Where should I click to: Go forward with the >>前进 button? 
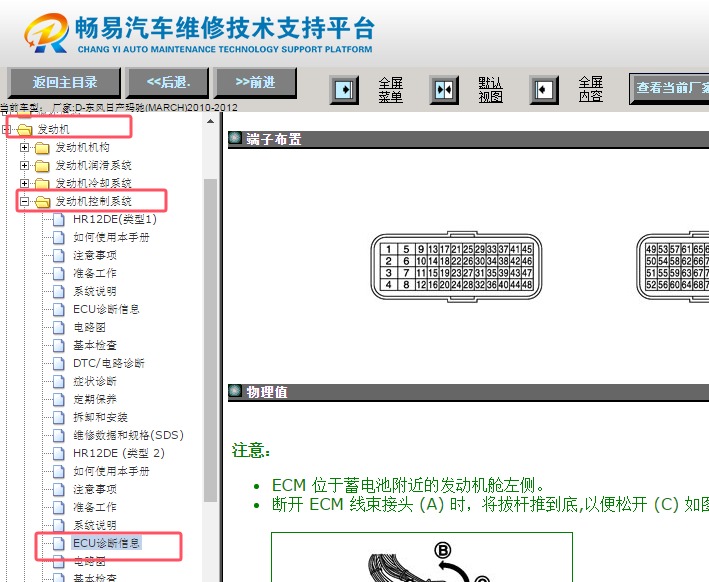tap(255, 83)
